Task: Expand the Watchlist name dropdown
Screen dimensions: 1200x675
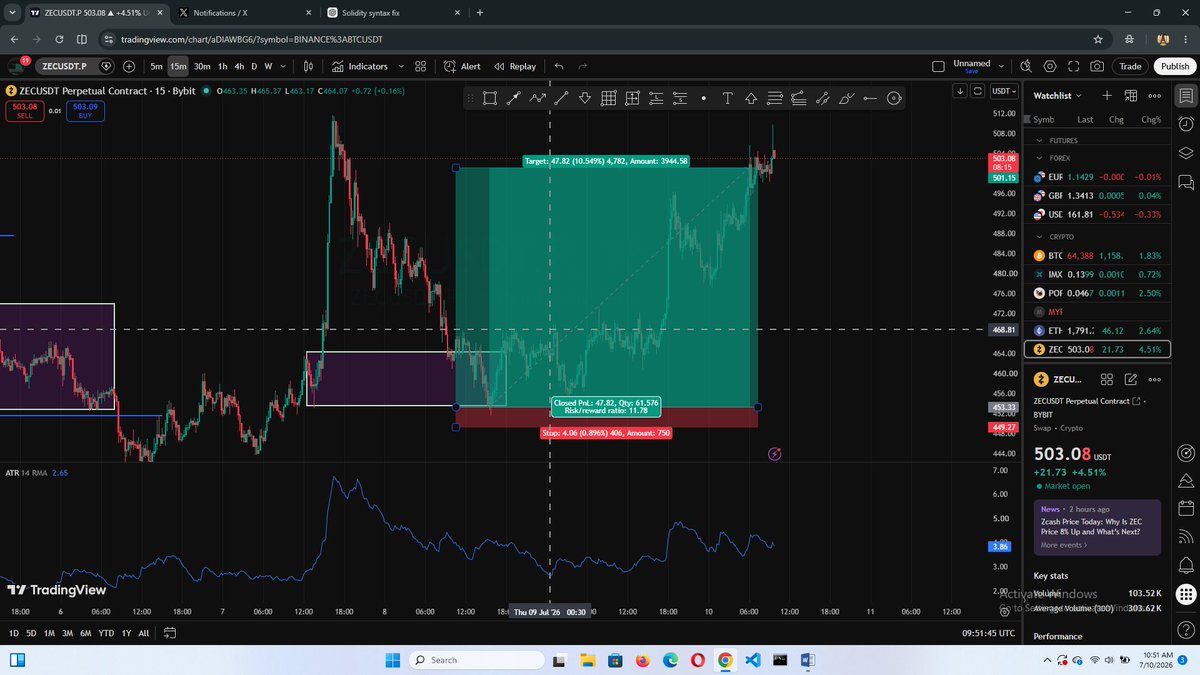Action: [x=1059, y=96]
